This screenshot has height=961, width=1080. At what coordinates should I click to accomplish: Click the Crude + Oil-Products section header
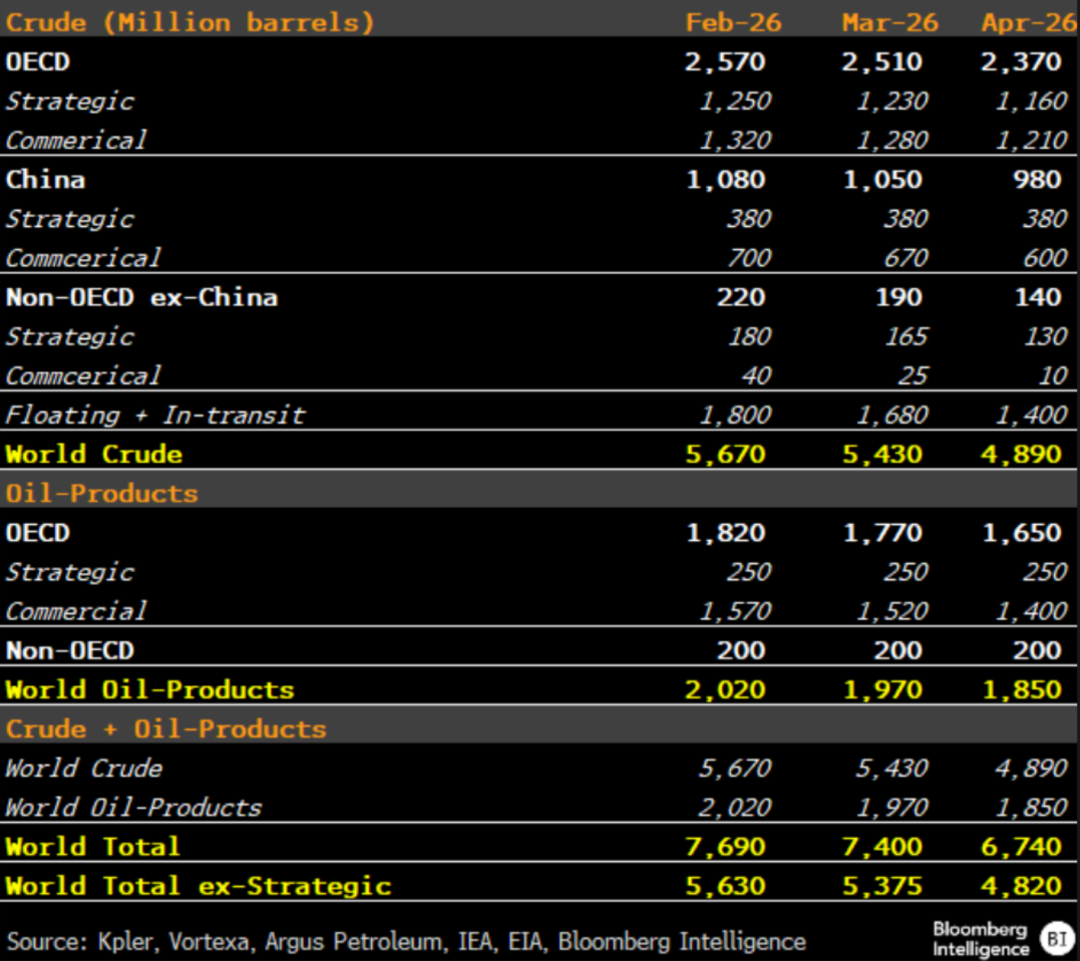pyautogui.click(x=166, y=729)
